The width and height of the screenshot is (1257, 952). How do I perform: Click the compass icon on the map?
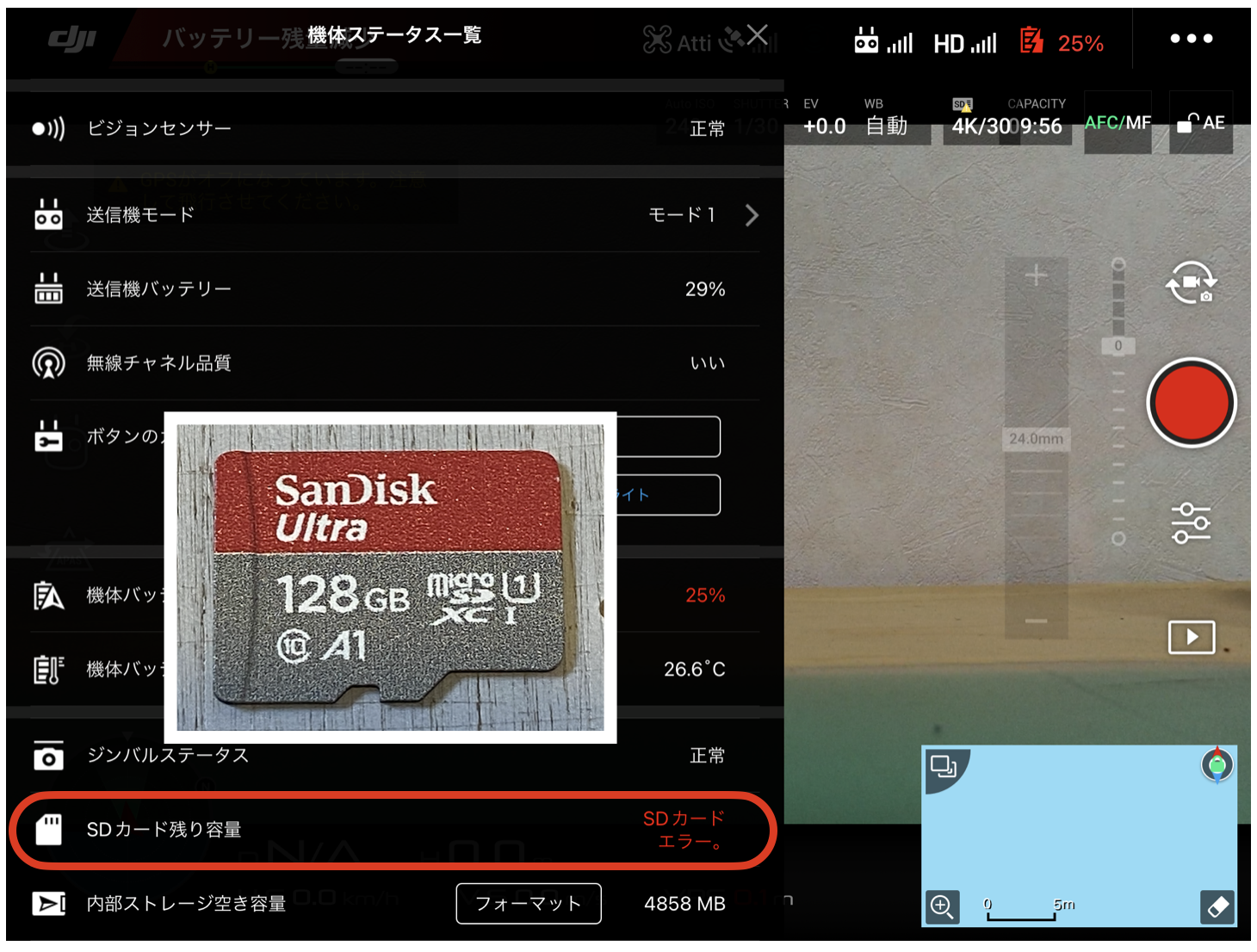[x=1217, y=764]
